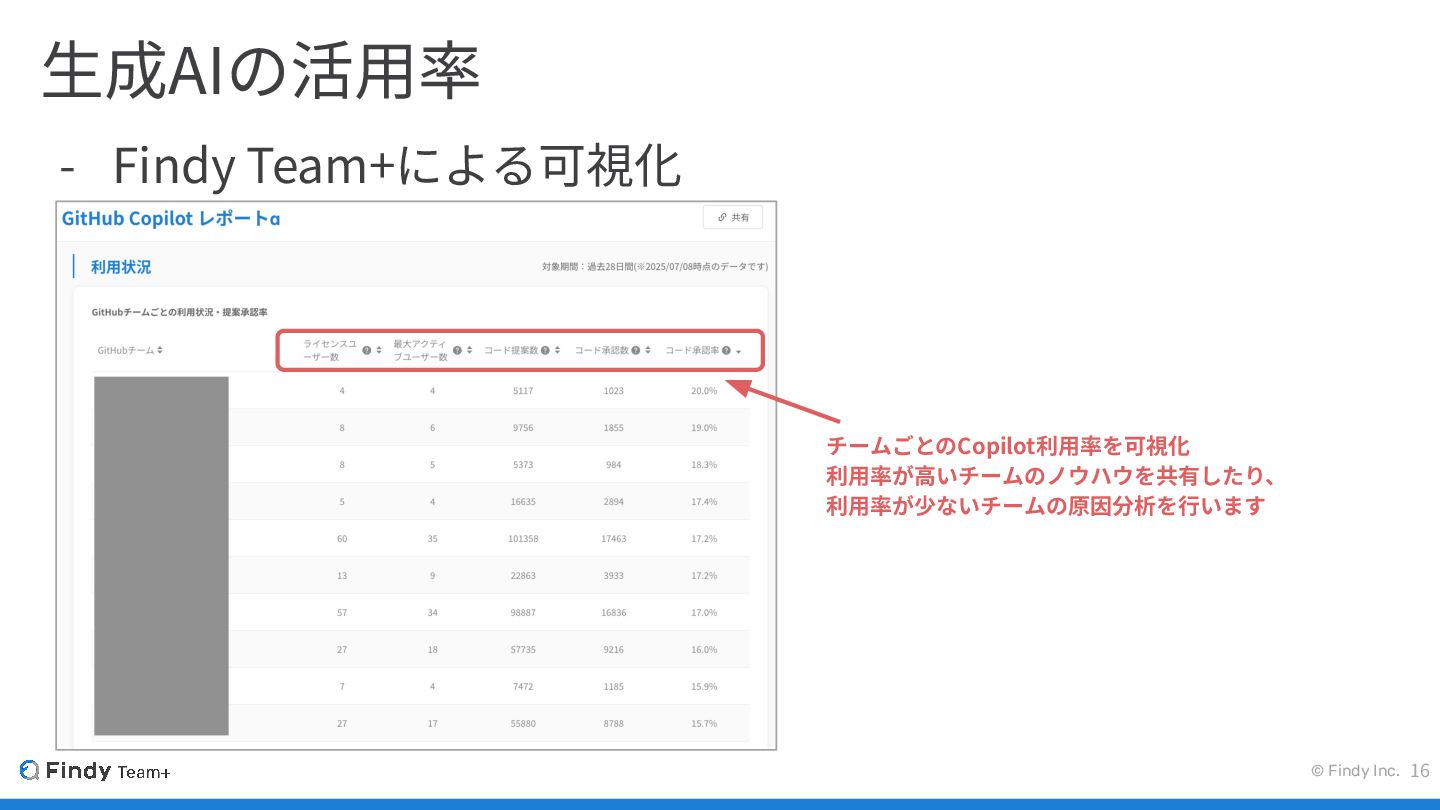Click the GitHub Copilot レポートα title

click(x=171, y=218)
